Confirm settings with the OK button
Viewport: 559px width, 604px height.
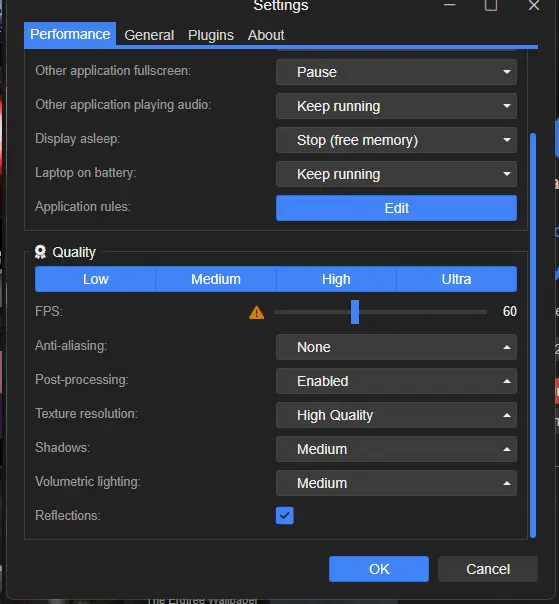point(379,569)
